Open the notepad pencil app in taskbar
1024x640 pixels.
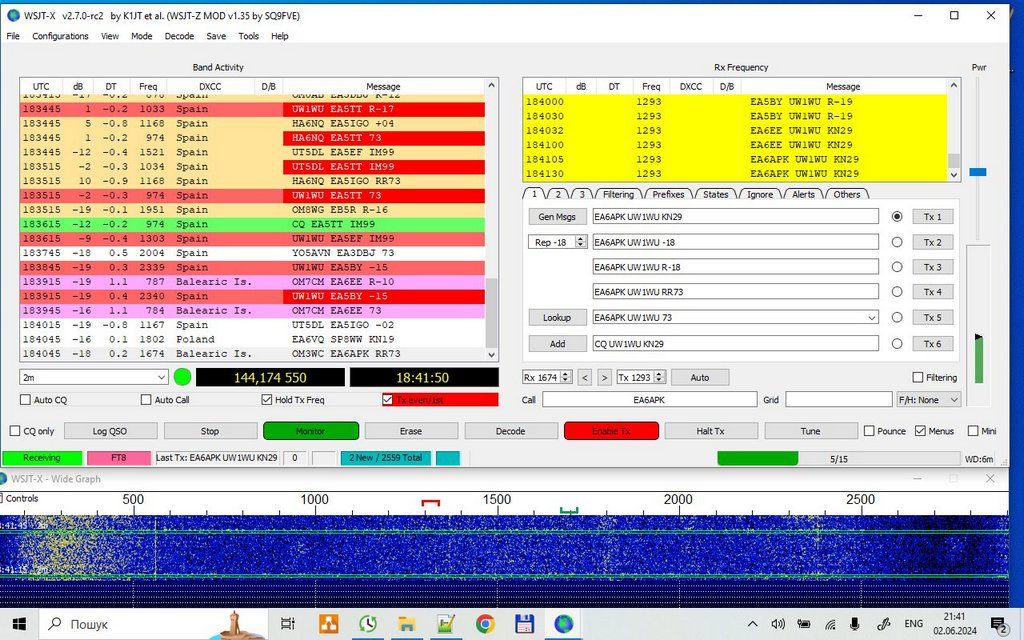tap(446, 624)
